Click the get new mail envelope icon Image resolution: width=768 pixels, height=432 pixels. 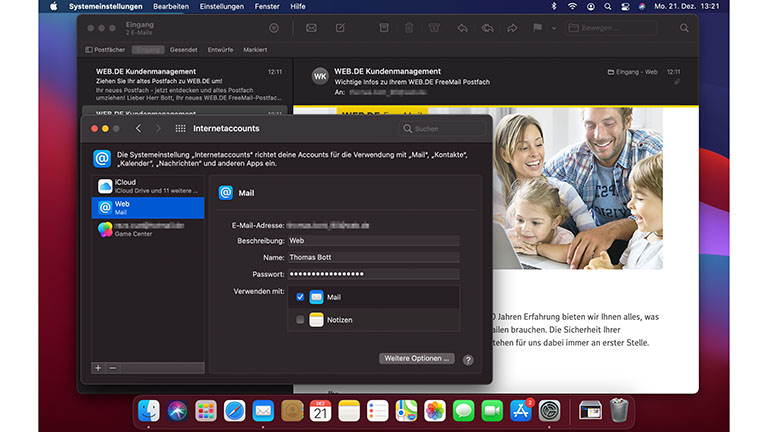click(x=311, y=28)
